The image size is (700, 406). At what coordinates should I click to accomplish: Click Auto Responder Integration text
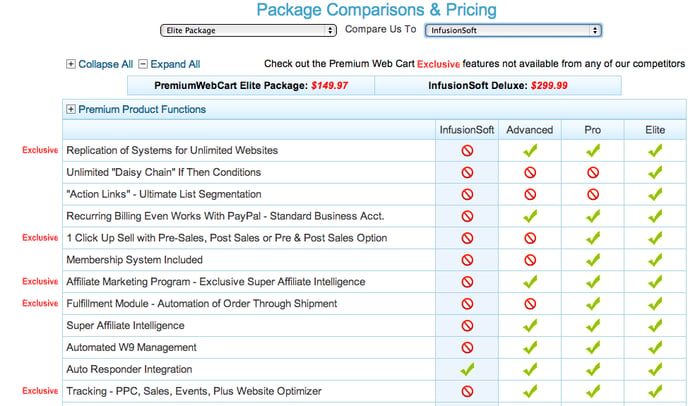pos(129,369)
